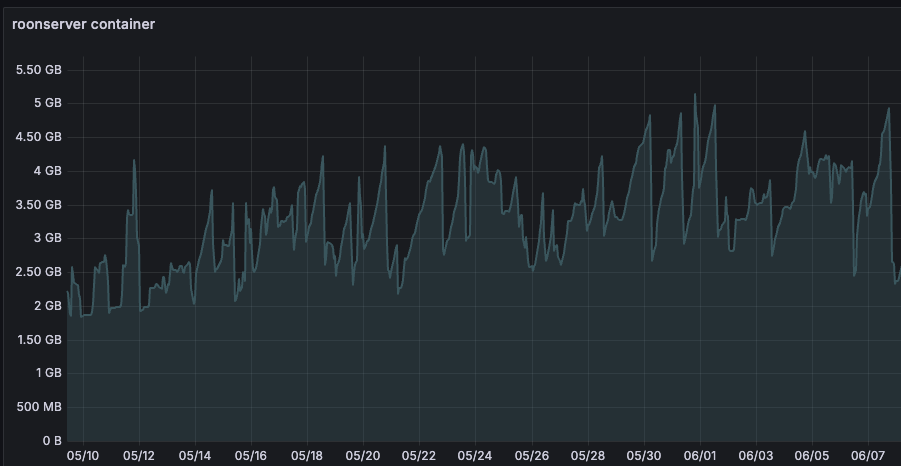Click the 5.50 GB y-axis label
The height and width of the screenshot is (466, 901).
tap(39, 70)
